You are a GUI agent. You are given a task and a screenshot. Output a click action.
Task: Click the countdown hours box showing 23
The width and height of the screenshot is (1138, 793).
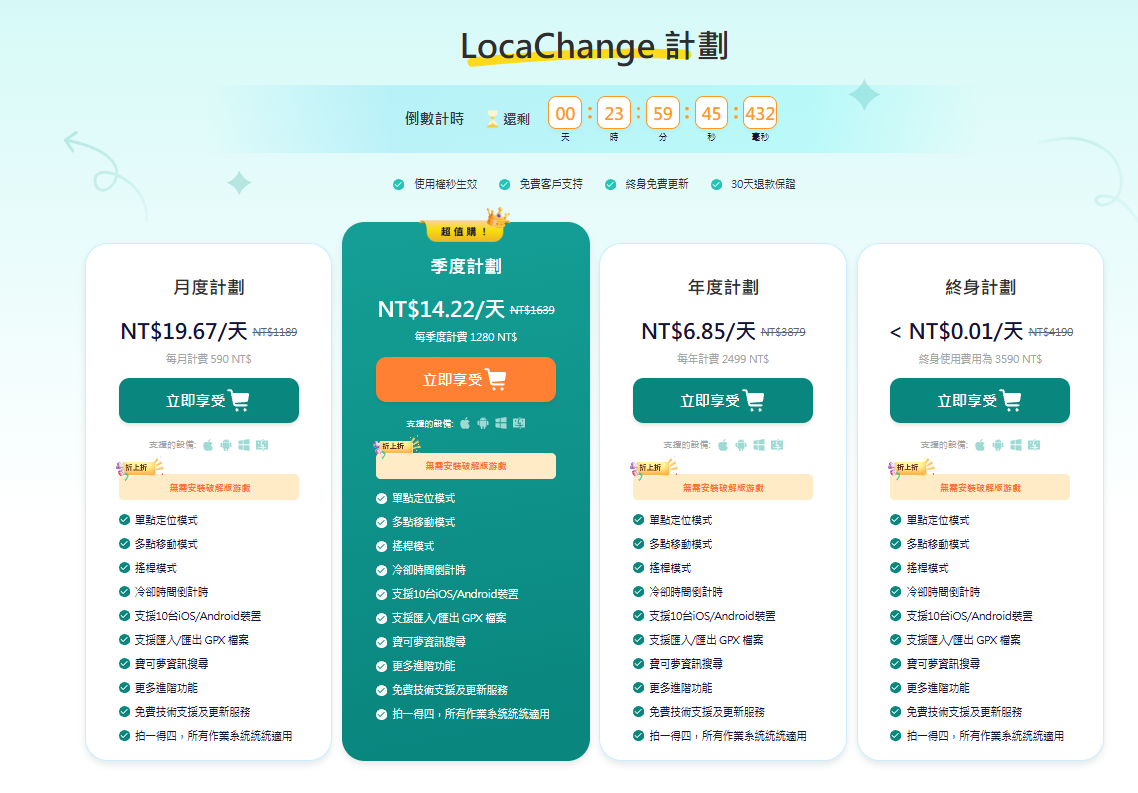[614, 113]
